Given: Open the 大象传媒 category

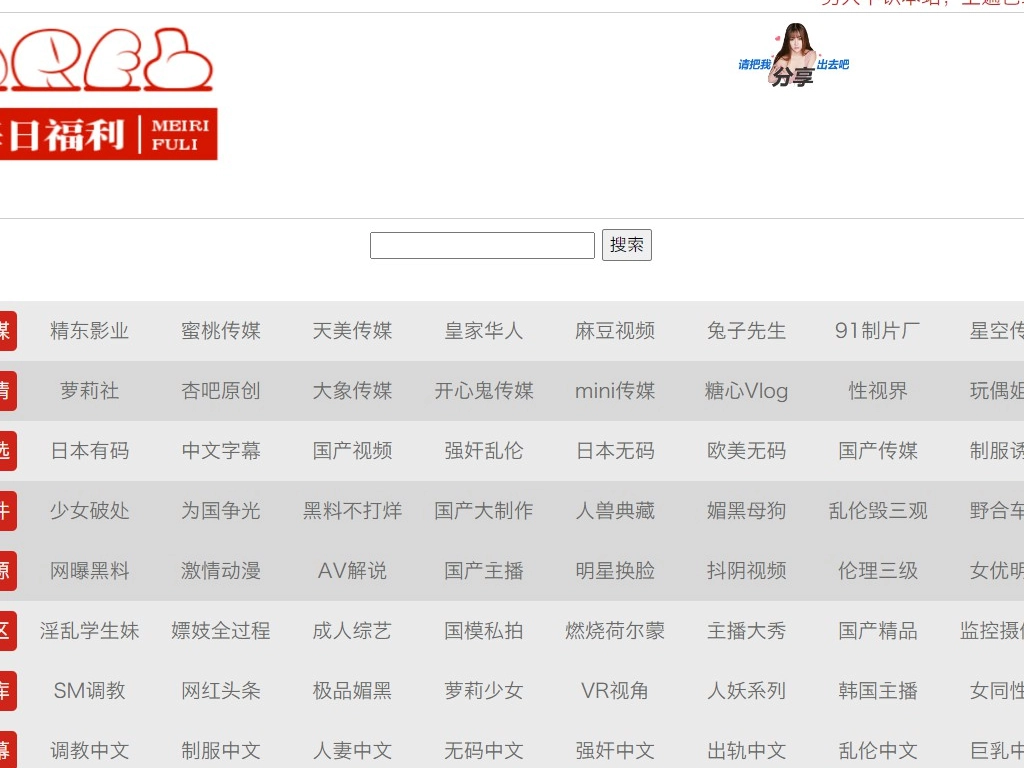Looking at the screenshot, I should click(352, 391).
